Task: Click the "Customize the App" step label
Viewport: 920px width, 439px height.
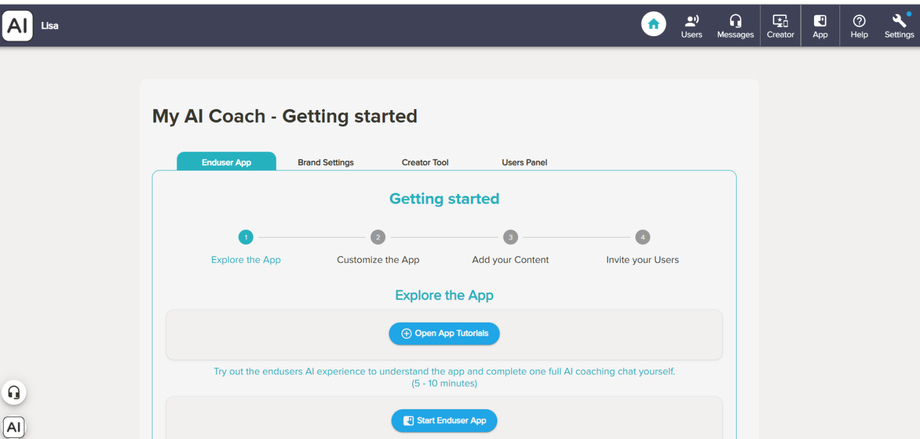Action: point(378,260)
